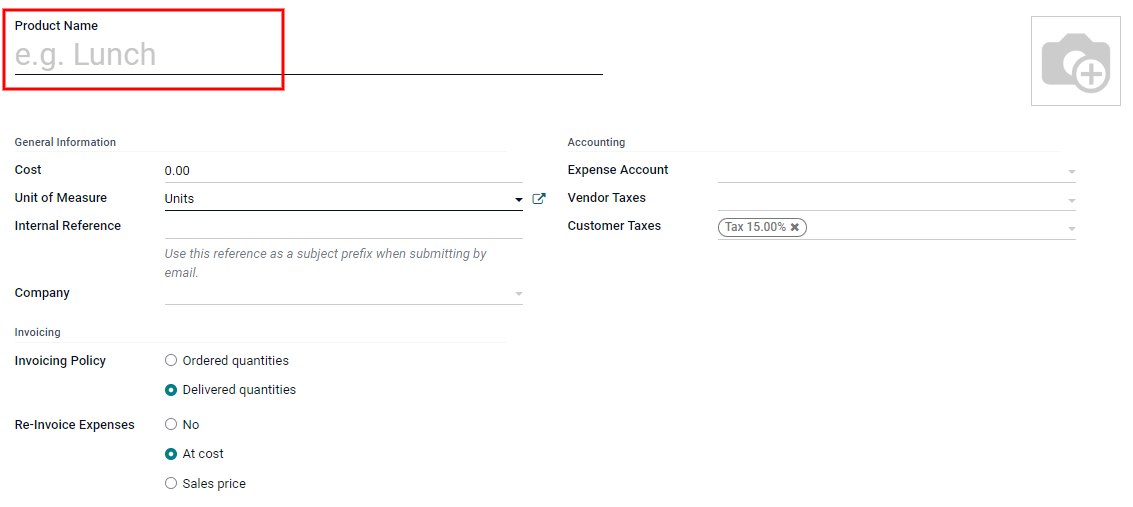Click the camera image upload placeholder
The width and height of the screenshot is (1133, 507).
click(x=1075, y=61)
